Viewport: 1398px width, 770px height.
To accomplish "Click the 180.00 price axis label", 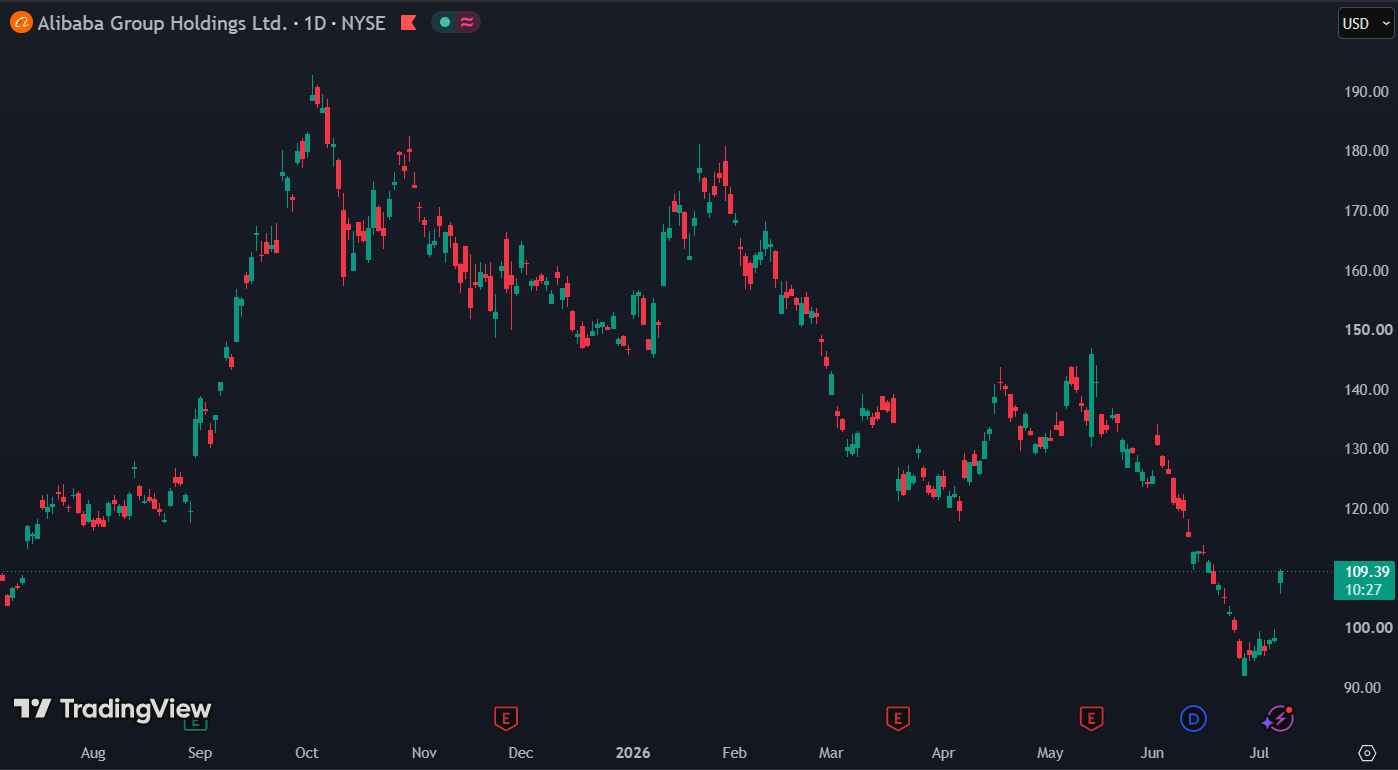I will click(x=1367, y=151).
